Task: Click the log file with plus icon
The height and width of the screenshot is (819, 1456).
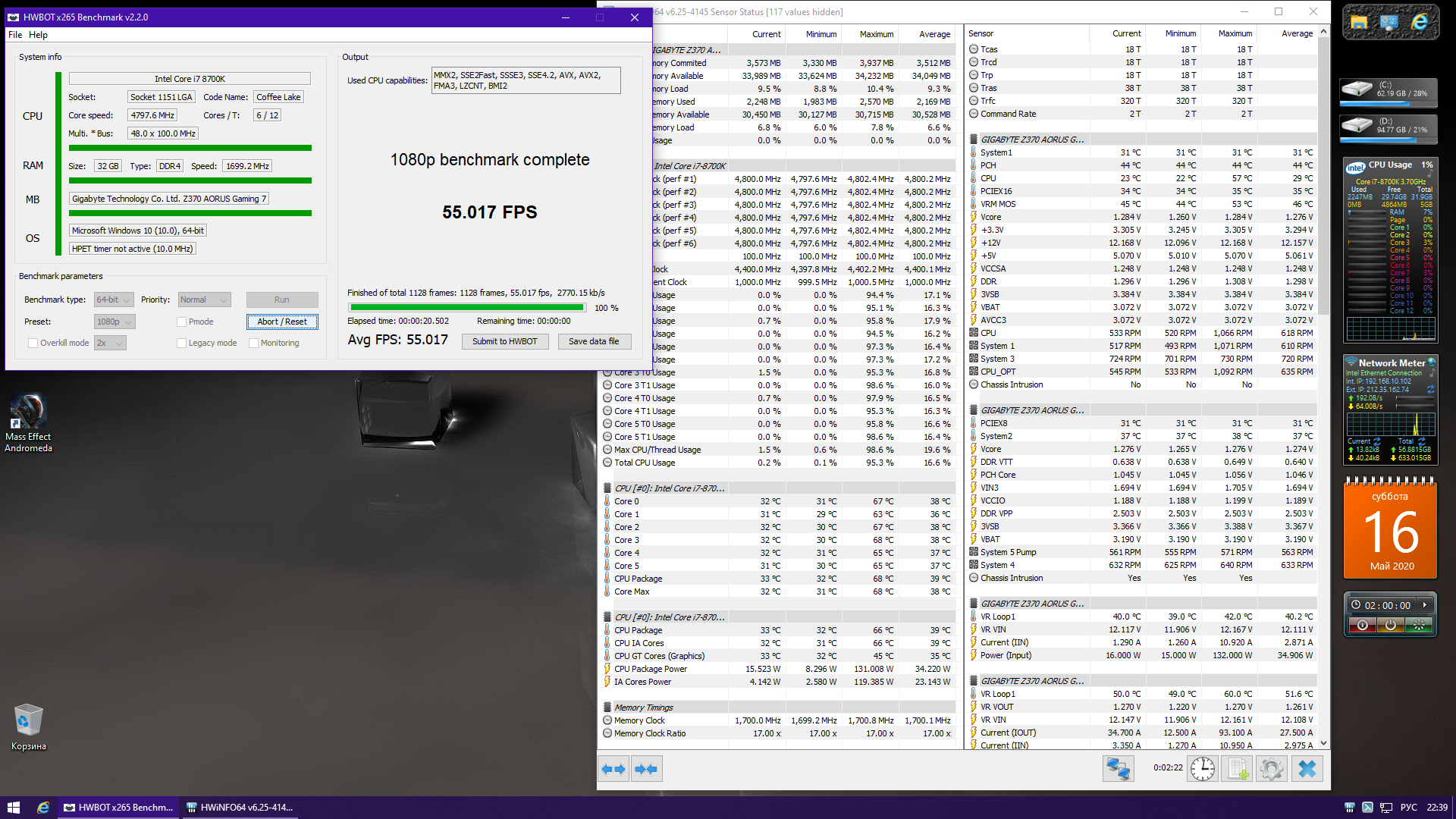Action: 1238,769
